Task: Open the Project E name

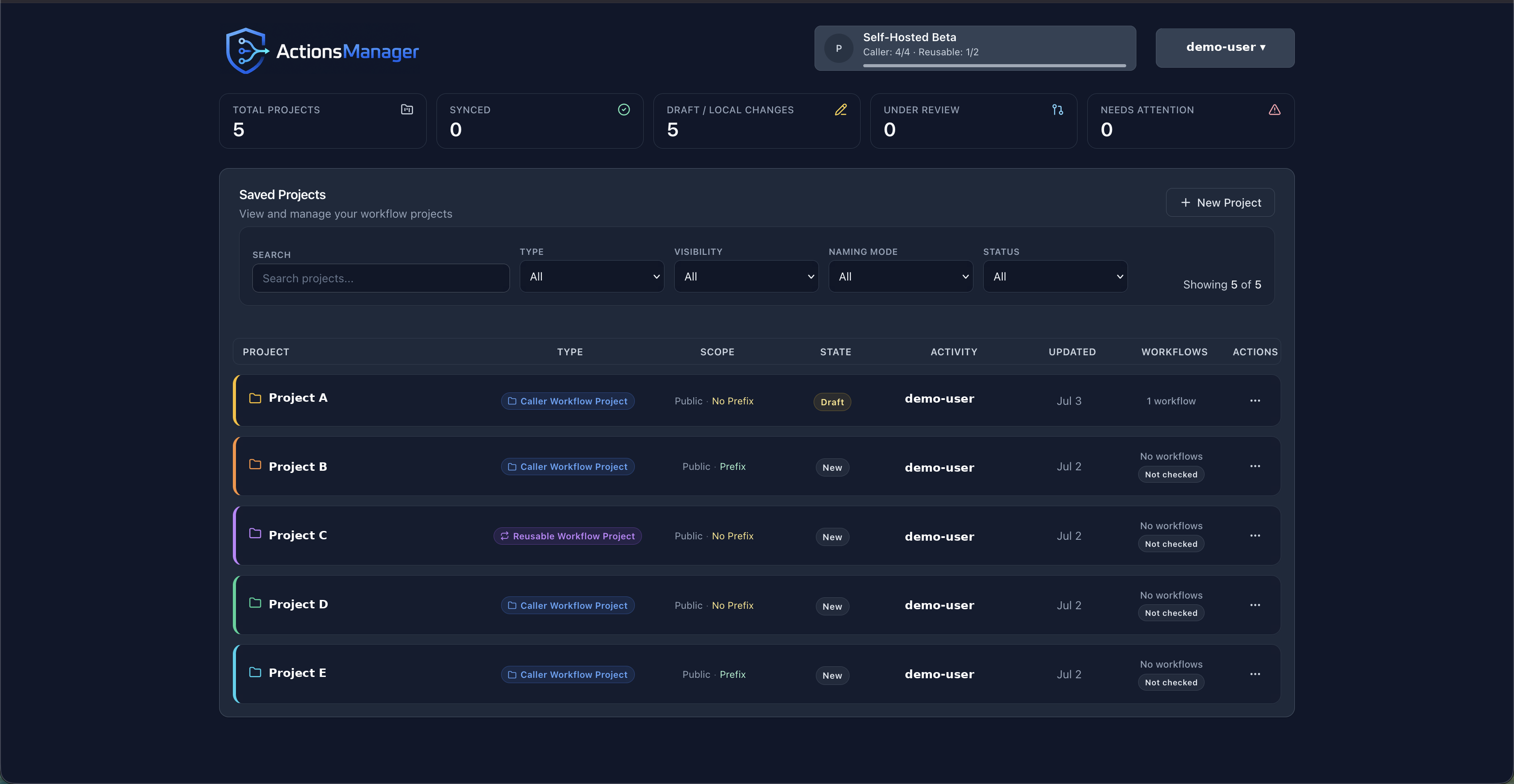Action: (297, 673)
